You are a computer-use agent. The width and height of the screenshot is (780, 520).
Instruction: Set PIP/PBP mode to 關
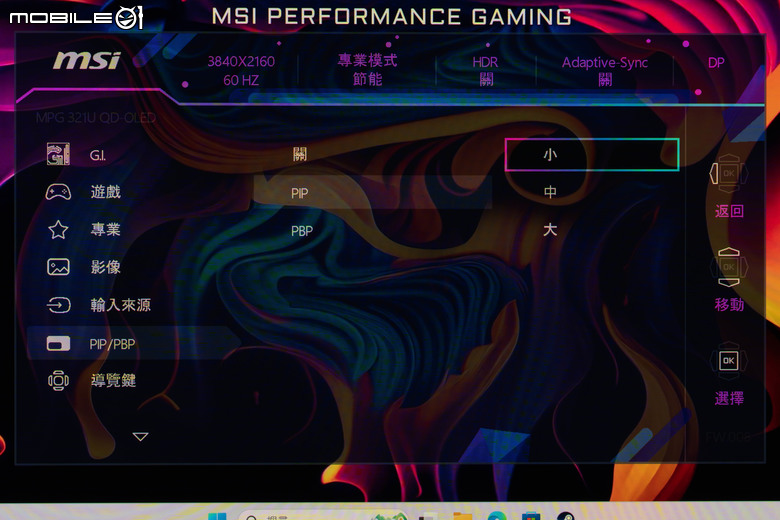[299, 154]
